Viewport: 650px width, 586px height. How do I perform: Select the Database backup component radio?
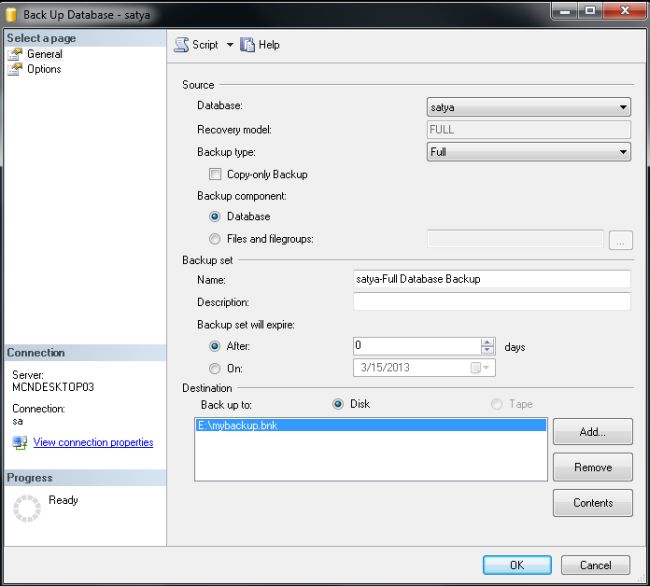point(214,216)
